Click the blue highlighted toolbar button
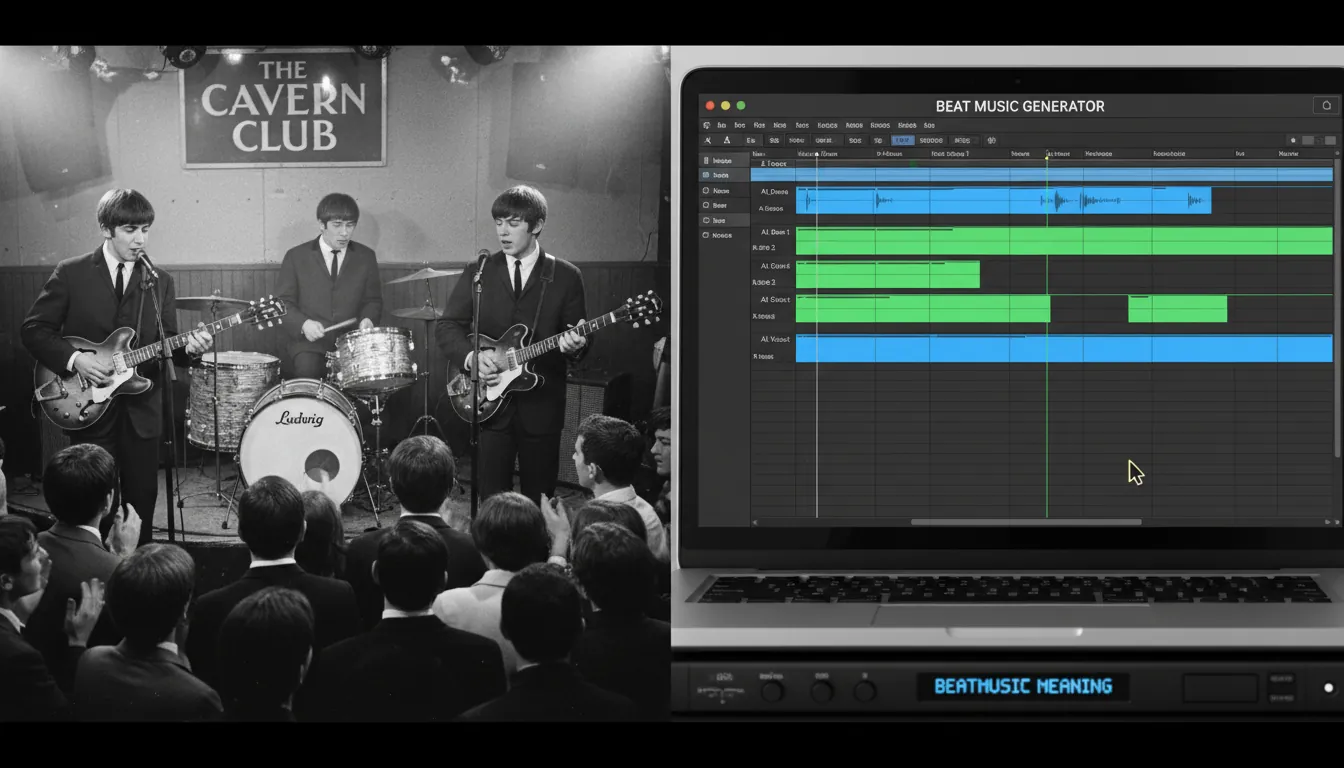Image resolution: width=1344 pixels, height=768 pixels. pyautogui.click(x=903, y=141)
